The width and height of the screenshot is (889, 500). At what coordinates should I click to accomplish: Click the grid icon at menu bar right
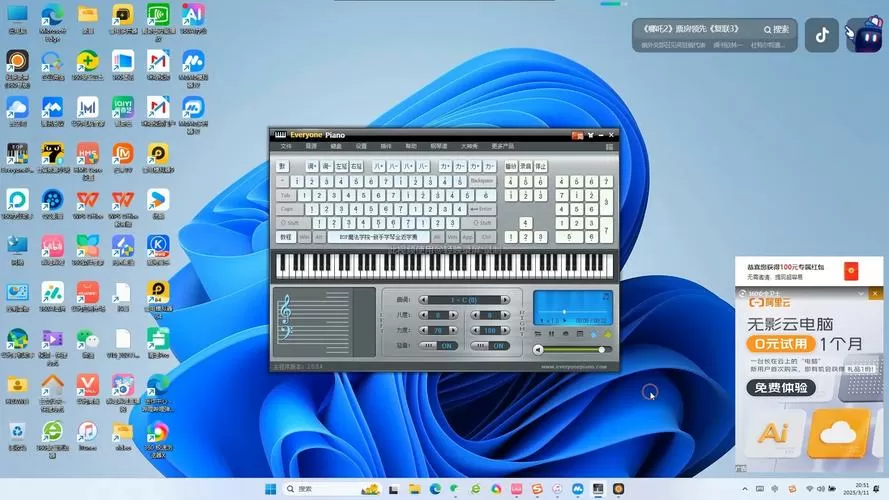click(609, 147)
